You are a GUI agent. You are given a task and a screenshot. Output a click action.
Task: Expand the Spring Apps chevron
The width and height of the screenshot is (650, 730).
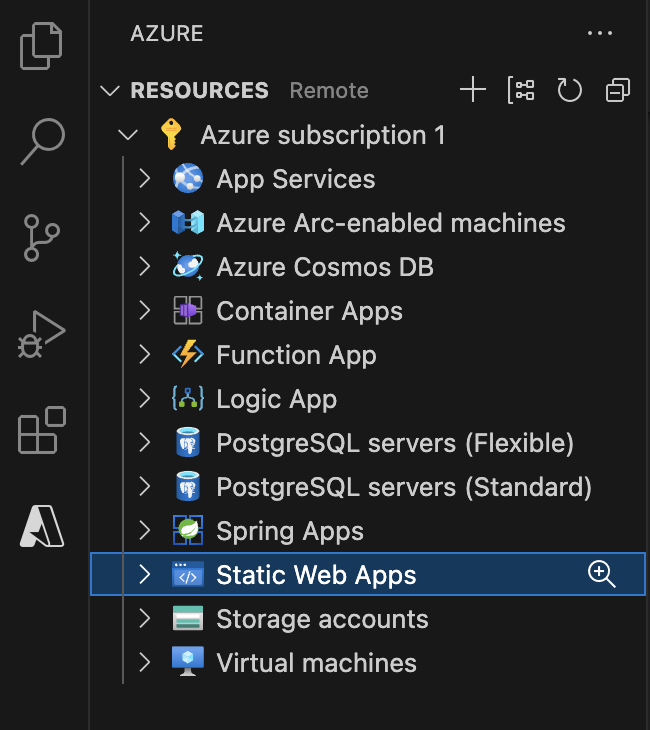(145, 530)
